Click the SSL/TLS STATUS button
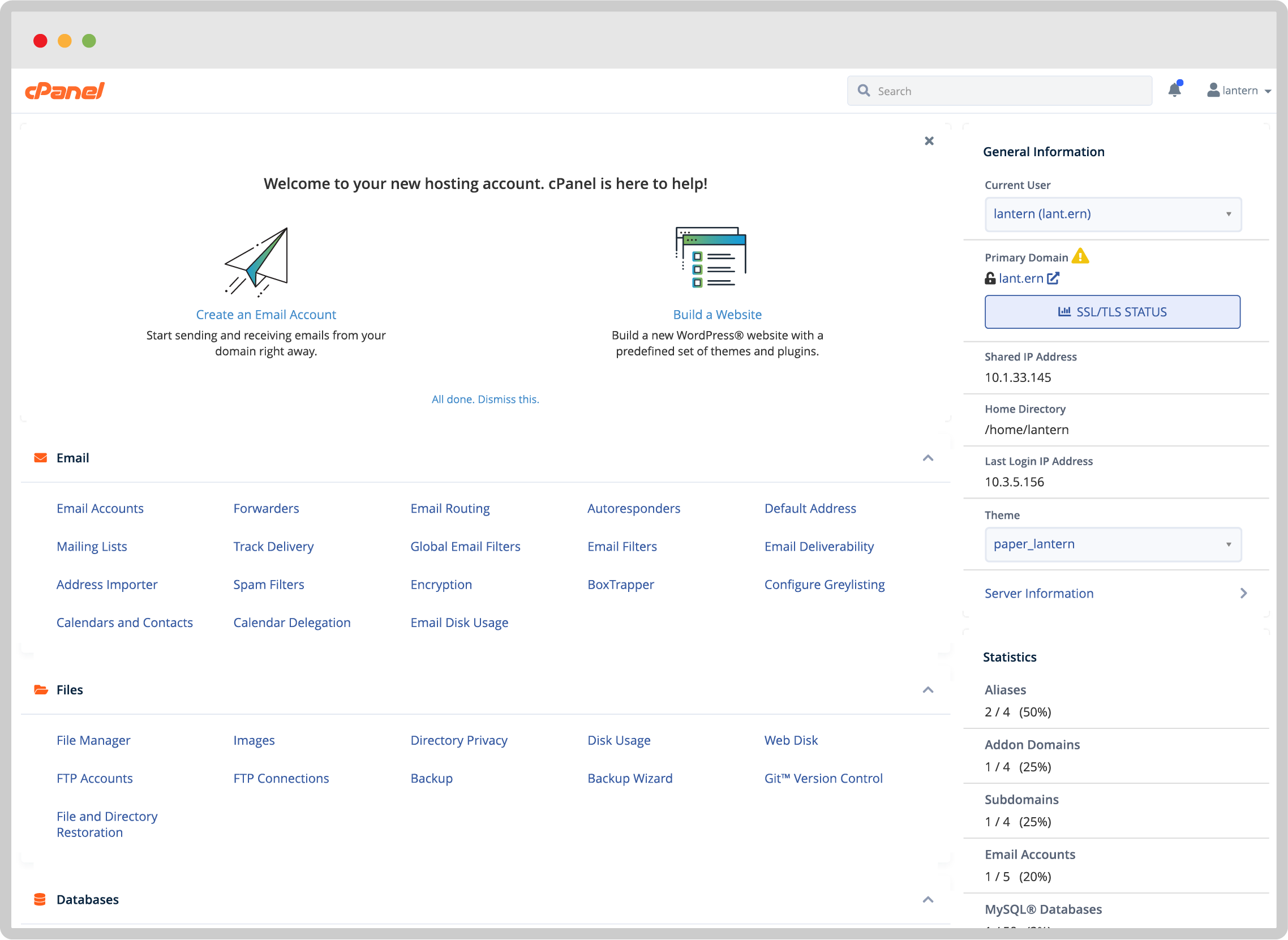The width and height of the screenshot is (1288, 940). (x=1112, y=312)
